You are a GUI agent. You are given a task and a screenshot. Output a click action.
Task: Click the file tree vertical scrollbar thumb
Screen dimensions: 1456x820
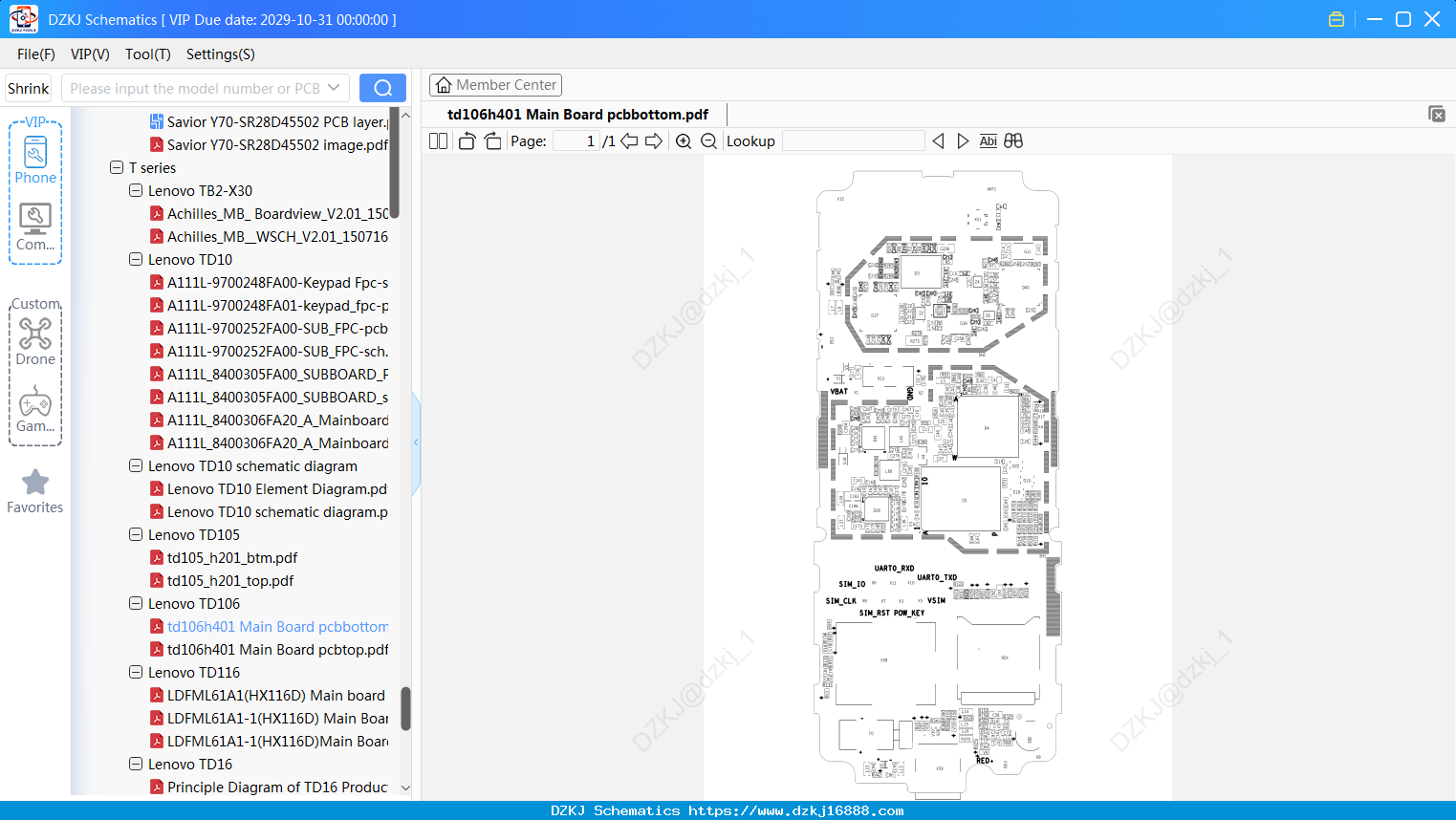405,708
